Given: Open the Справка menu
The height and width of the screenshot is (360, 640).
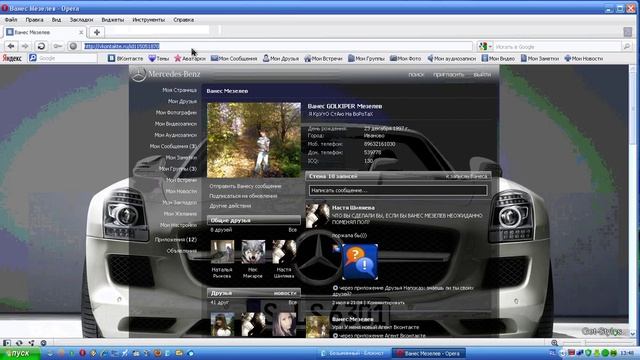Looking at the screenshot, I should [183, 20].
